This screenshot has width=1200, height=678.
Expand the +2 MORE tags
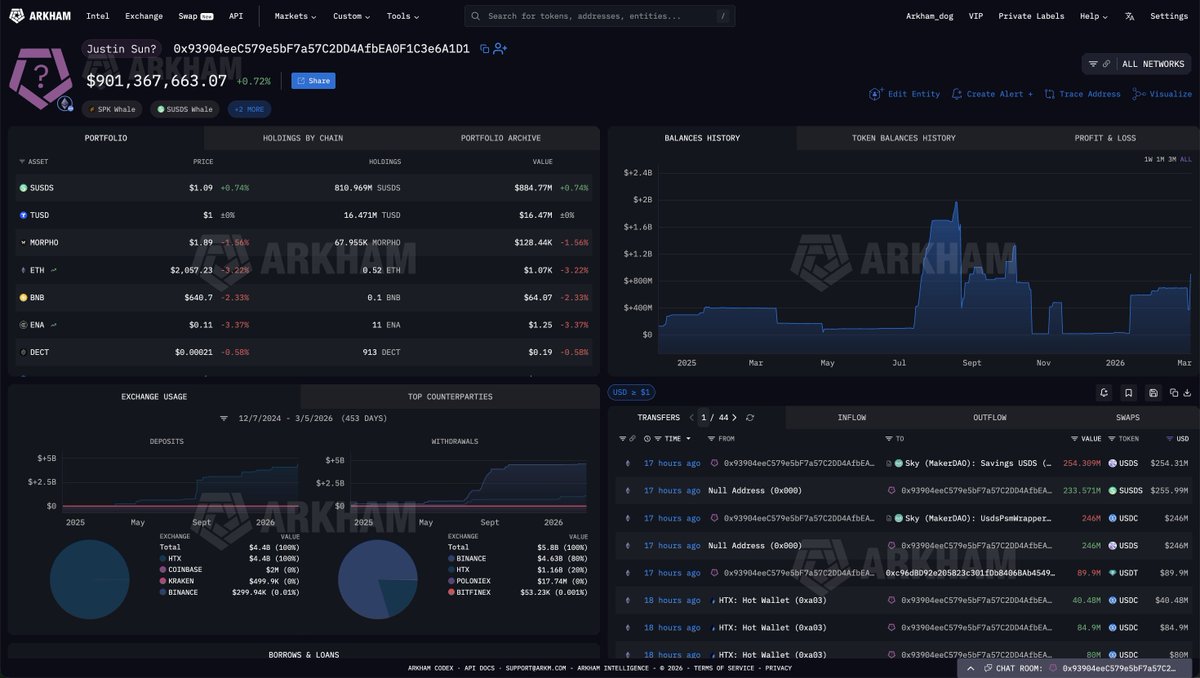[x=249, y=109]
